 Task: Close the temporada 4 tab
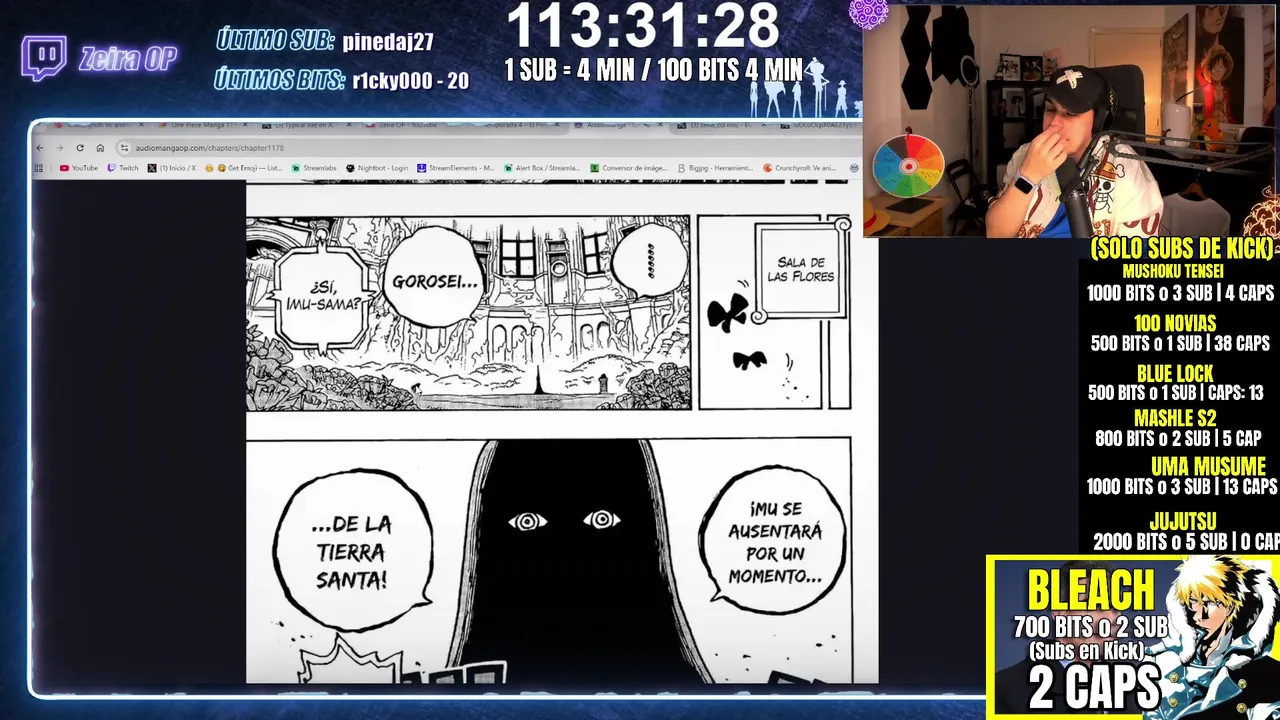tap(557, 125)
